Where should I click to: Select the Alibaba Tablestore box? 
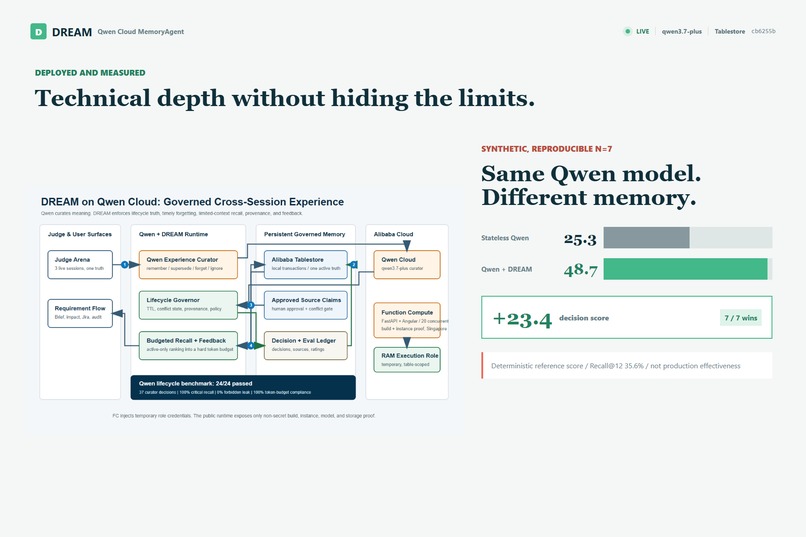click(x=306, y=265)
